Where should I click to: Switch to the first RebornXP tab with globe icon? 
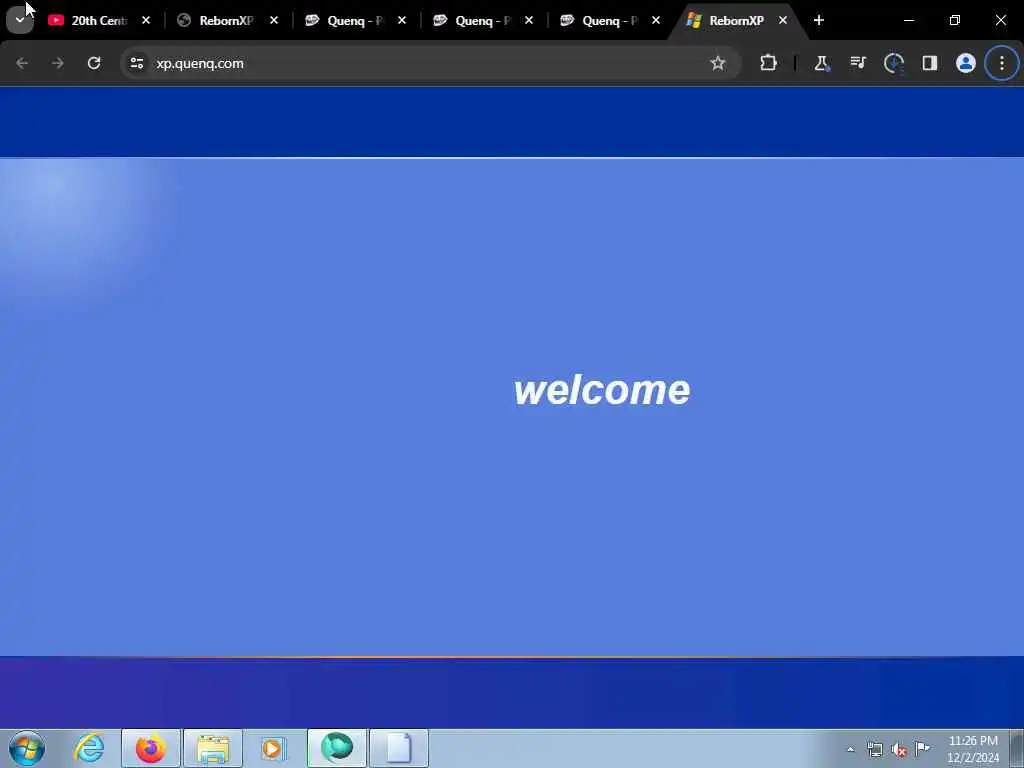click(226, 21)
